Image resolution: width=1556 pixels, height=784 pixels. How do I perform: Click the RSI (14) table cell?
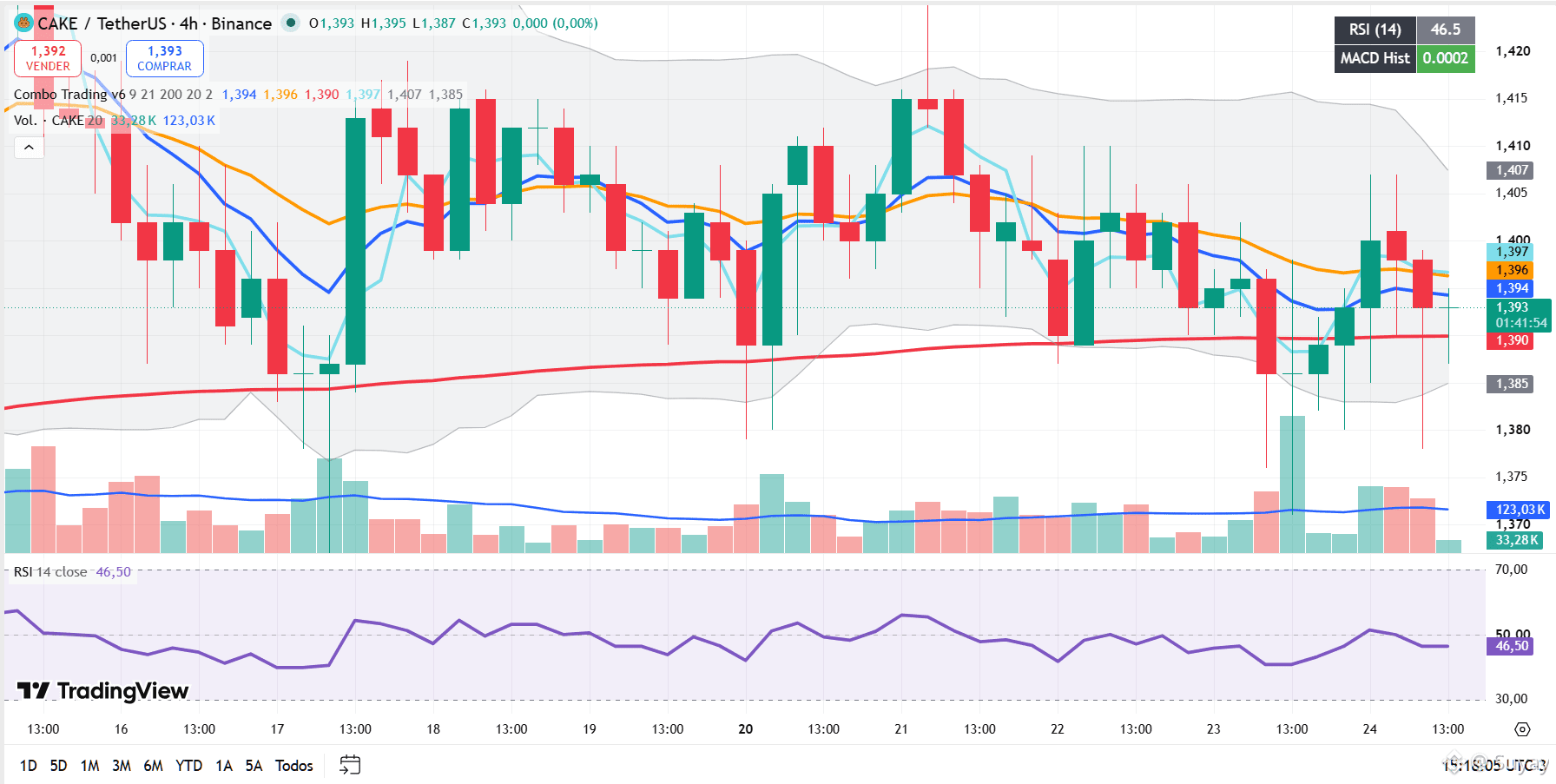click(1375, 30)
